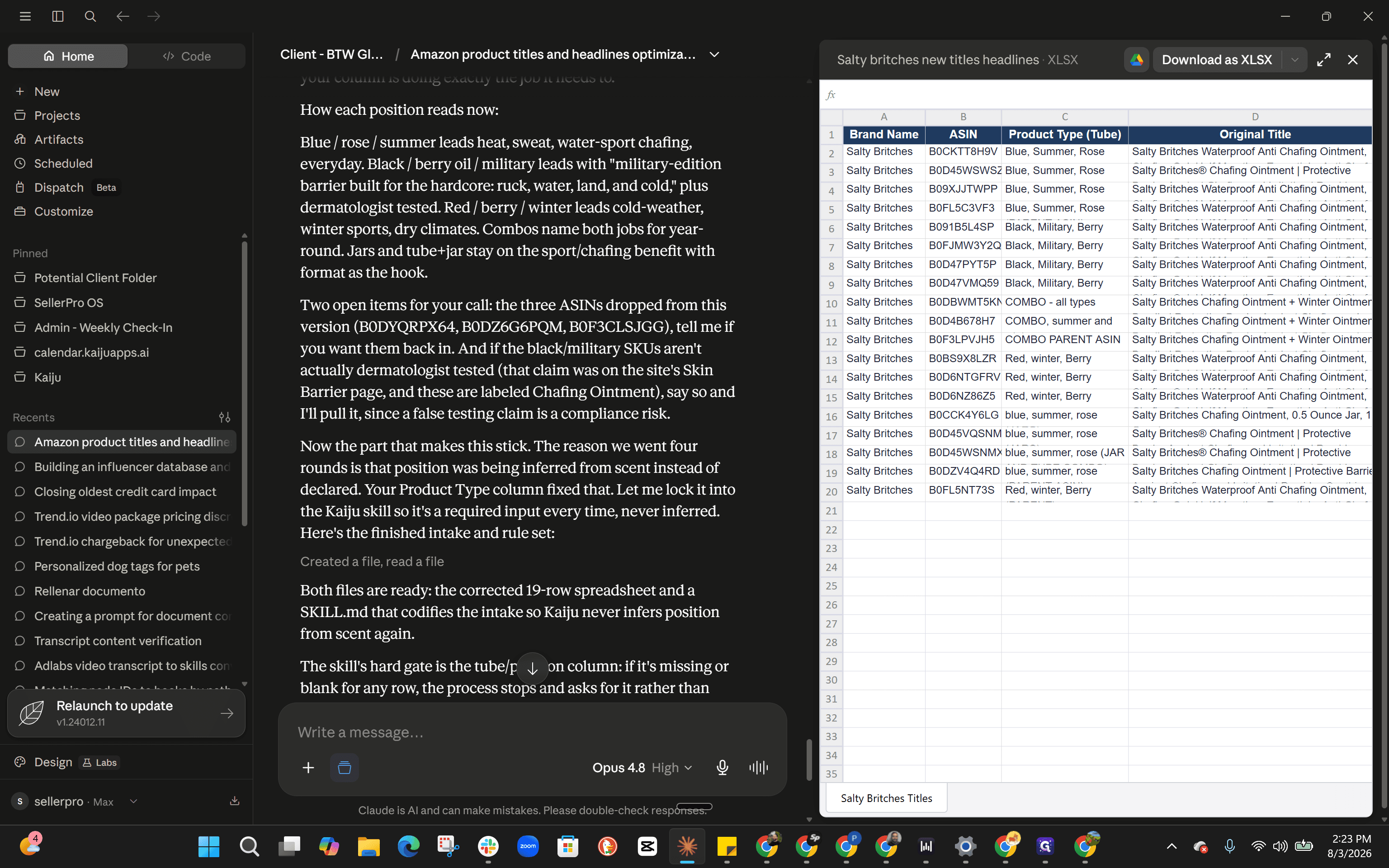This screenshot has height=868, width=1389.
Task: Jump to bottom with down-arrow button
Action: [x=533, y=668]
